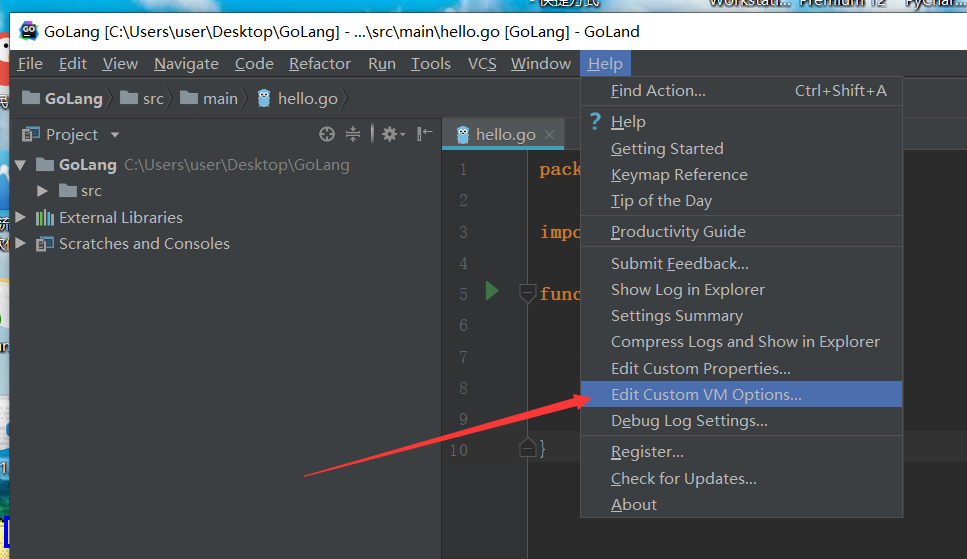Viewport: 967px width, 559px height.
Task: Click the question mark Help icon
Action: click(x=595, y=121)
